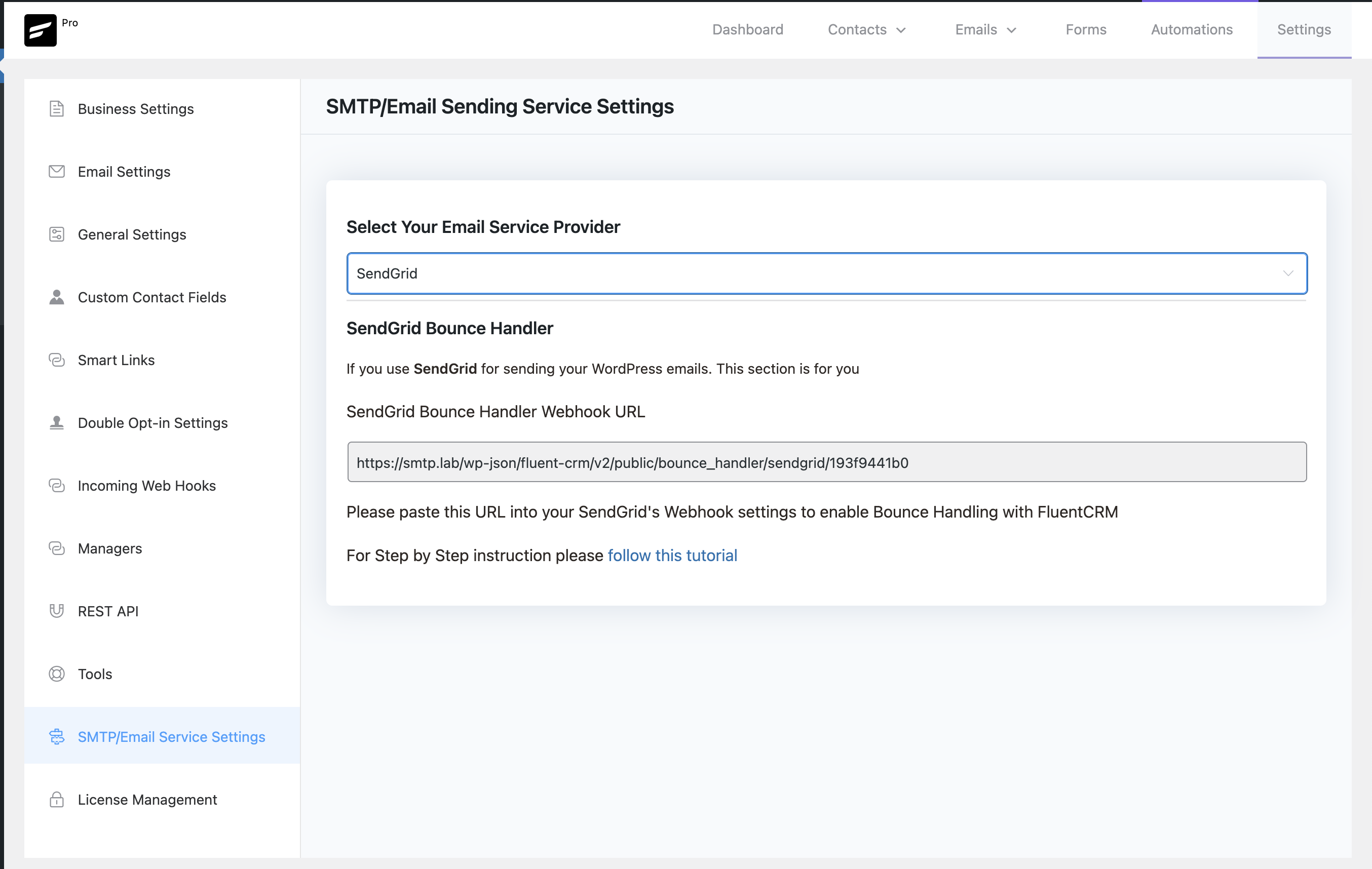Expand the Contacts menu chevron
The height and width of the screenshot is (869, 1372).
(901, 30)
